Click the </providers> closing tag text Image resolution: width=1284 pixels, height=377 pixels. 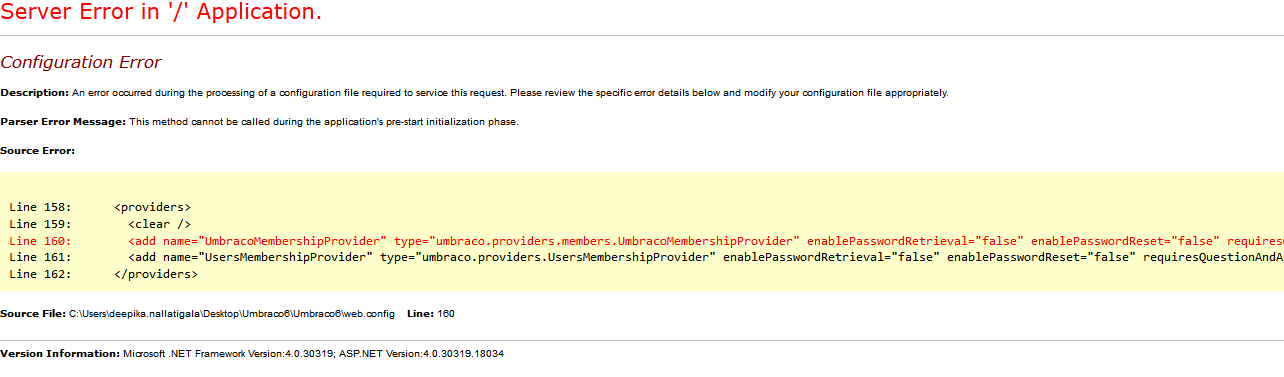click(156, 275)
